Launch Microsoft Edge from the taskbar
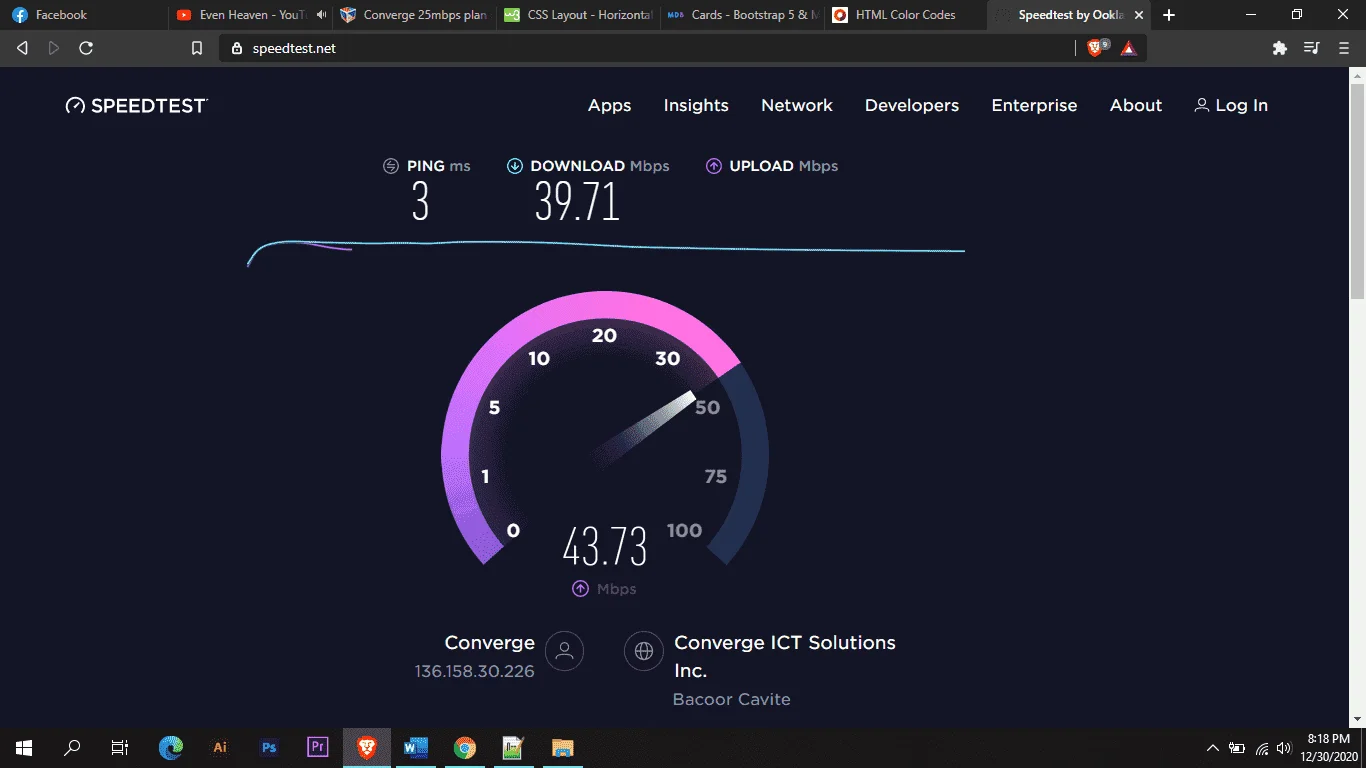The width and height of the screenshot is (1366, 768). (171, 747)
